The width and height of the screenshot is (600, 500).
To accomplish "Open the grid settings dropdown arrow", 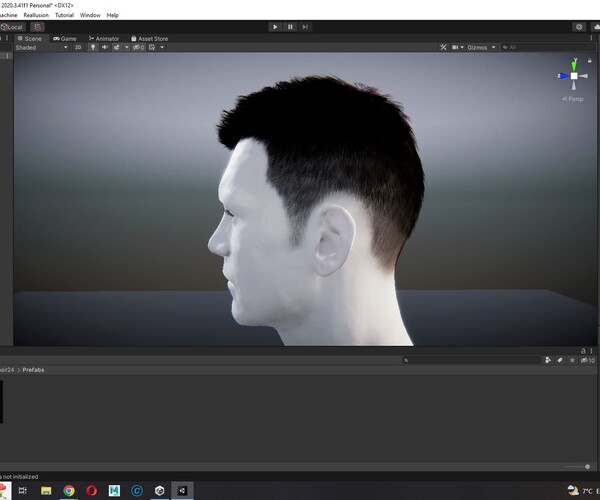I will (162, 47).
